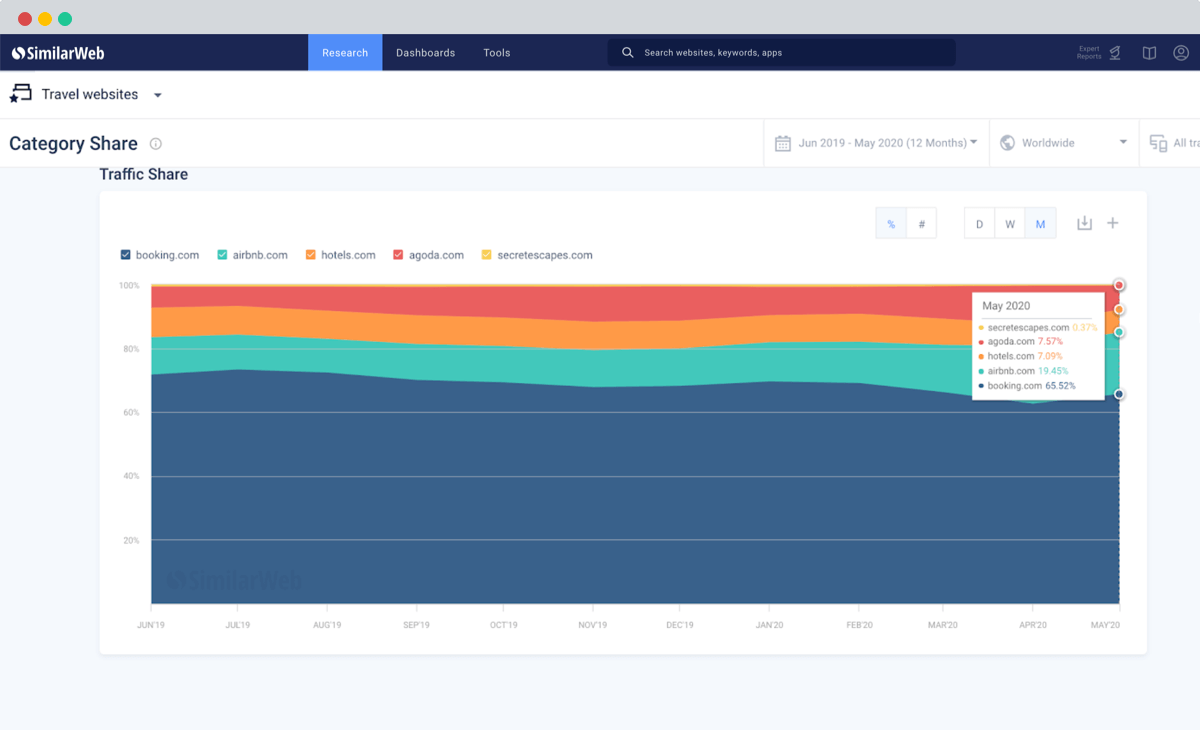Click the 60% y-axis label

130,412
